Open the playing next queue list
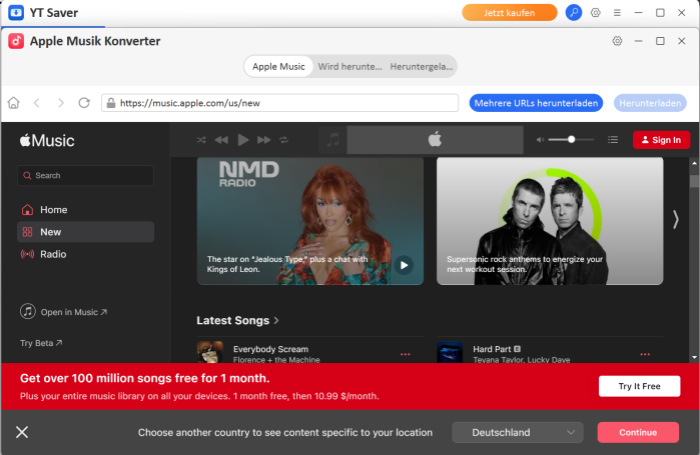The image size is (700, 455). click(x=613, y=140)
